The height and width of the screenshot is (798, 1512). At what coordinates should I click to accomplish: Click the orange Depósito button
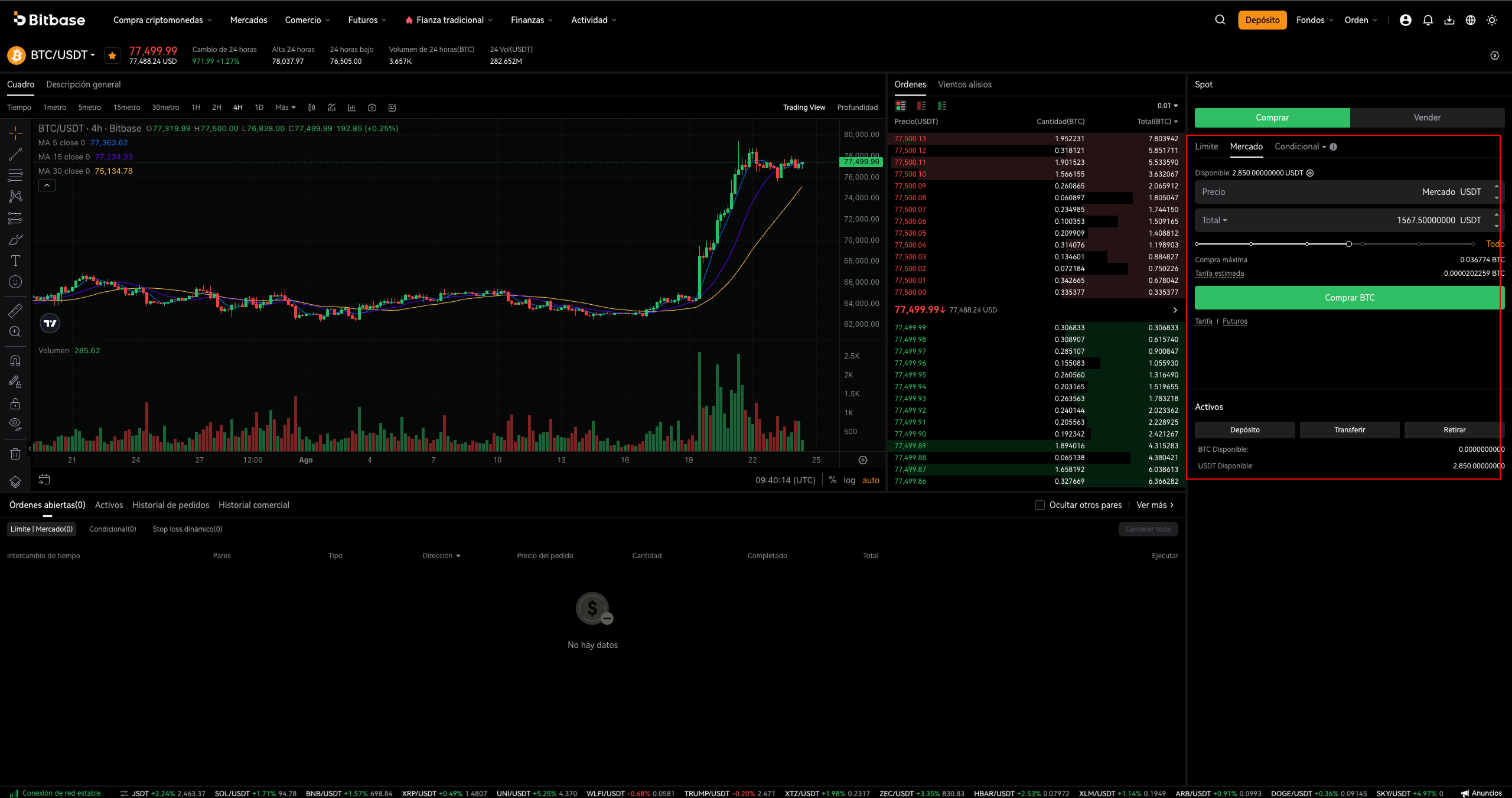(x=1262, y=20)
